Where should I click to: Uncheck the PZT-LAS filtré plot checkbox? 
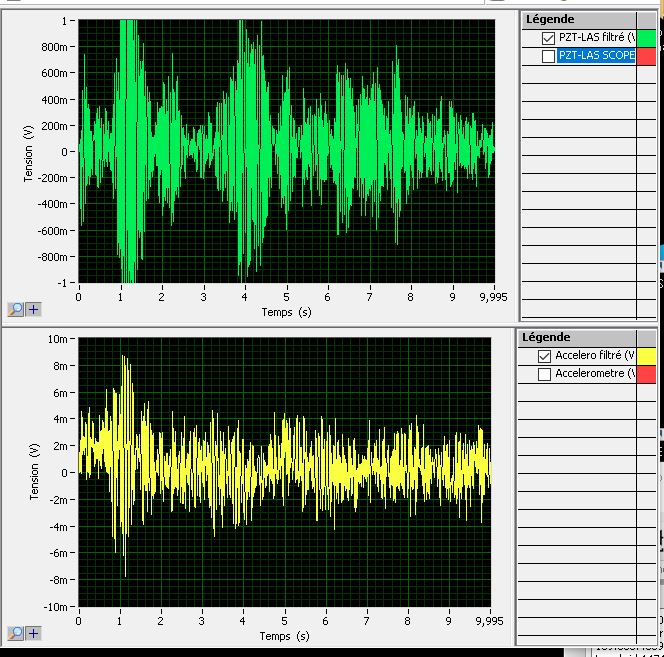pyautogui.click(x=547, y=38)
